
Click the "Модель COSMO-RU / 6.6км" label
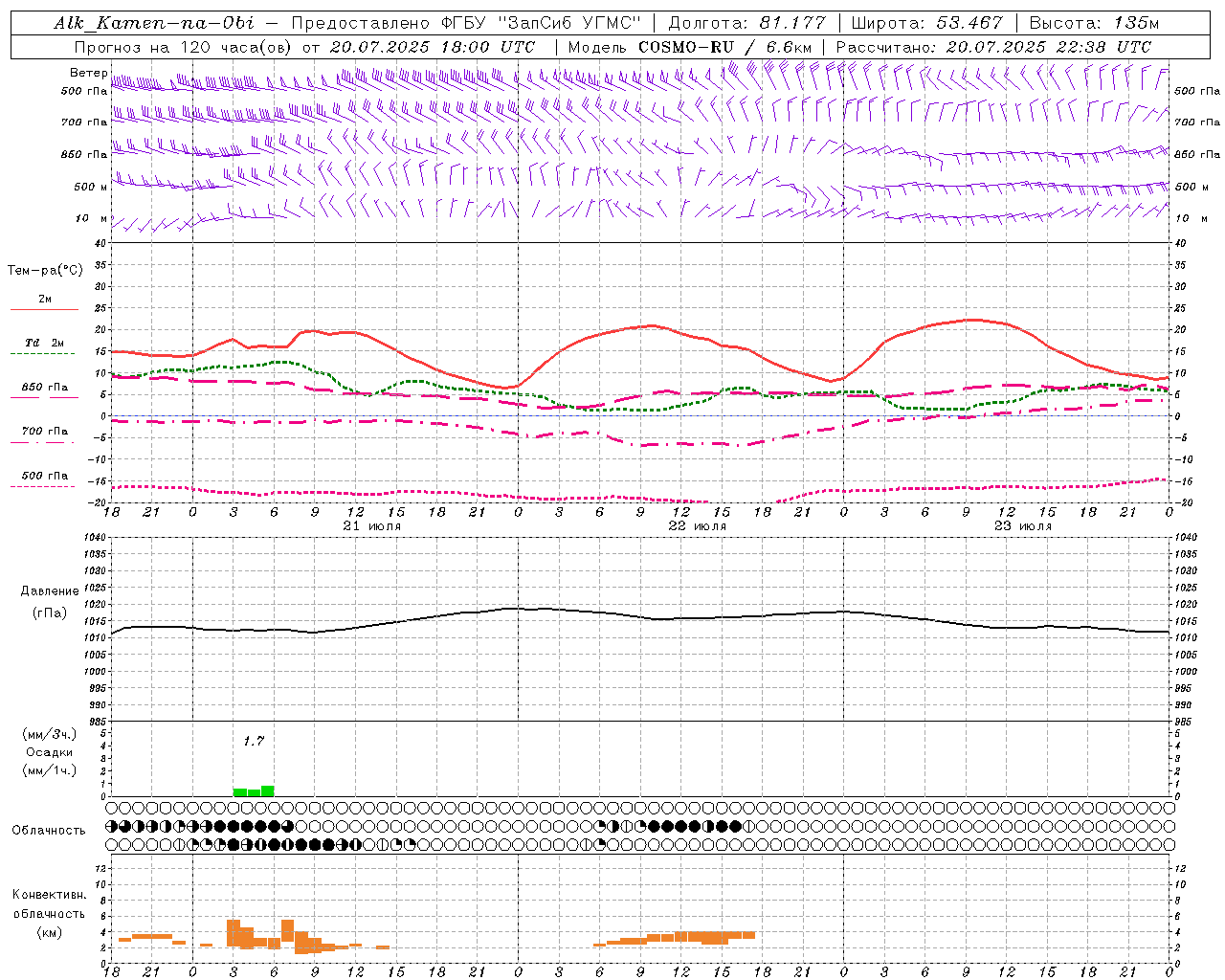click(x=690, y=47)
